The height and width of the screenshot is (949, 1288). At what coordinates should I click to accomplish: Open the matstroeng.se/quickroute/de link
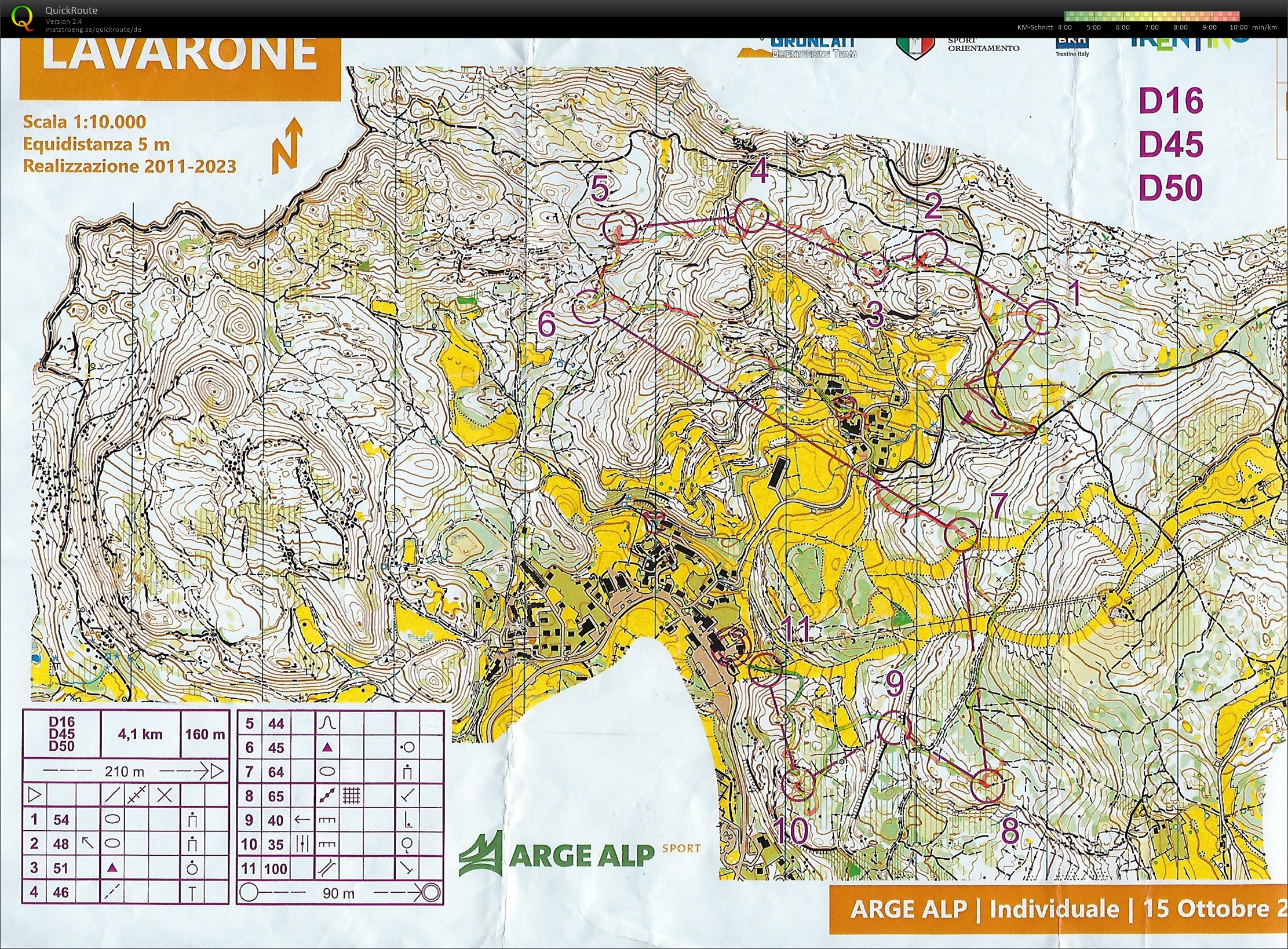93,30
